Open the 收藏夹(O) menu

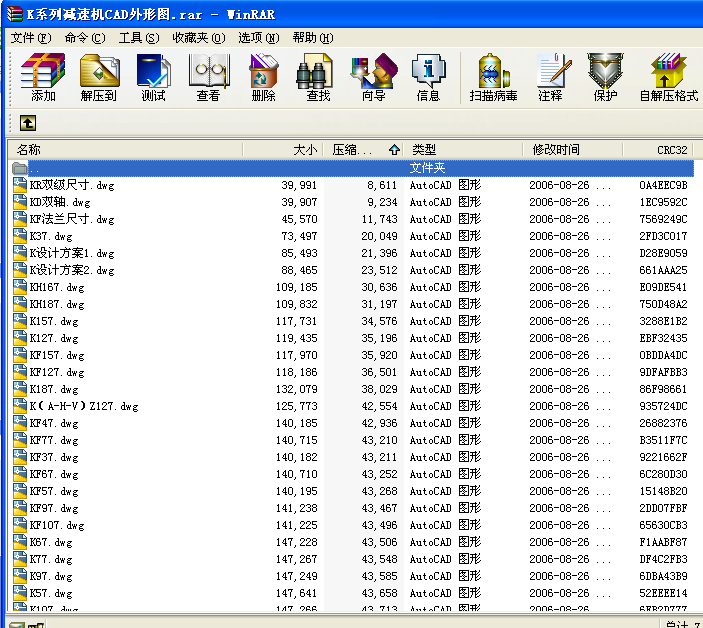[x=199, y=38]
